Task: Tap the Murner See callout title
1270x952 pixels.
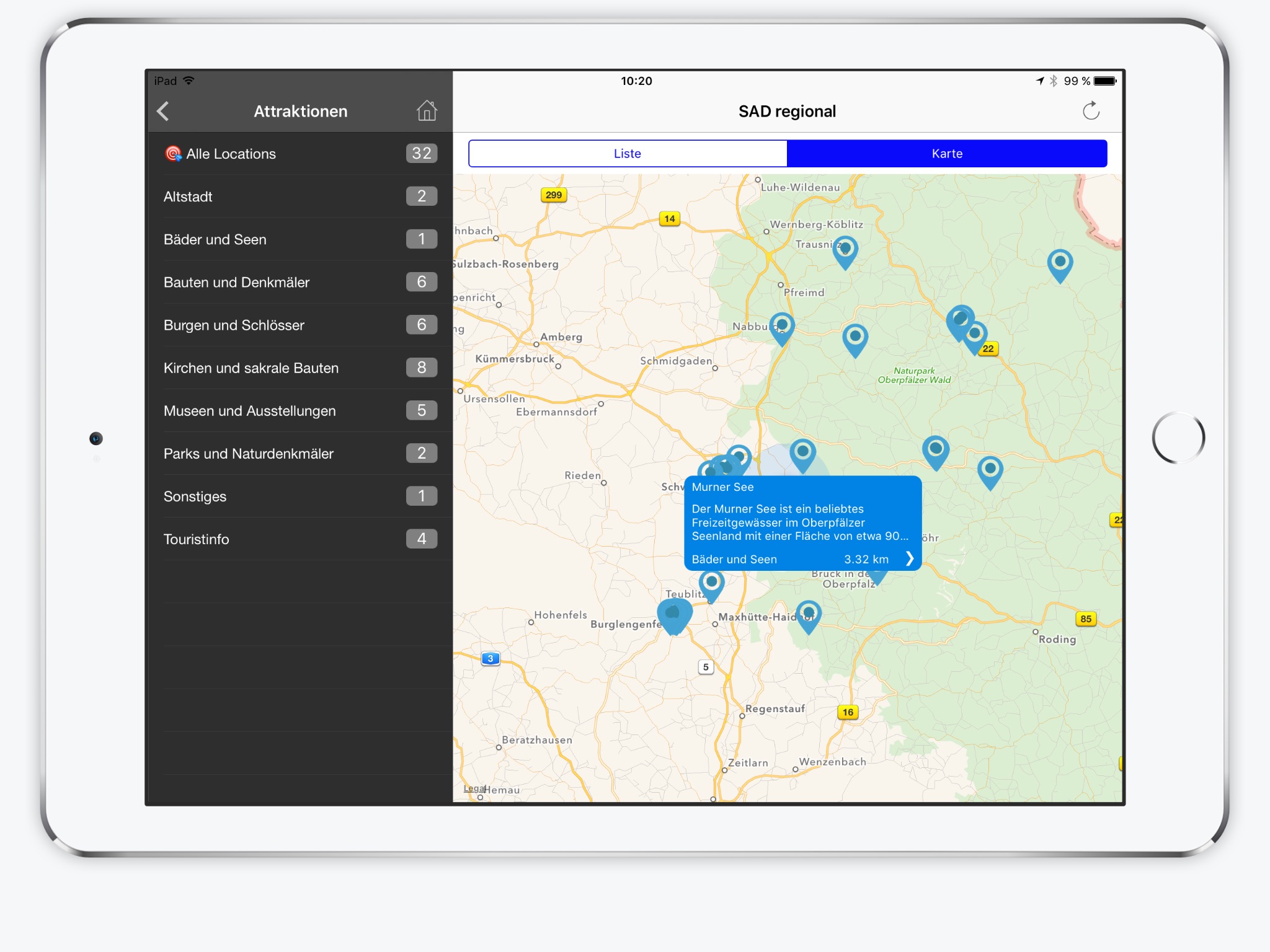Action: click(722, 487)
